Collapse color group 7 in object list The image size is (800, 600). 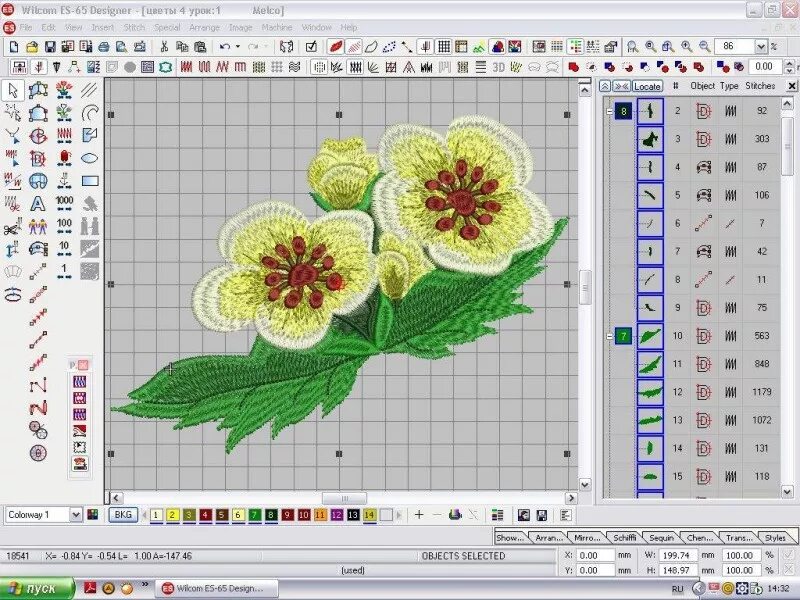point(609,336)
